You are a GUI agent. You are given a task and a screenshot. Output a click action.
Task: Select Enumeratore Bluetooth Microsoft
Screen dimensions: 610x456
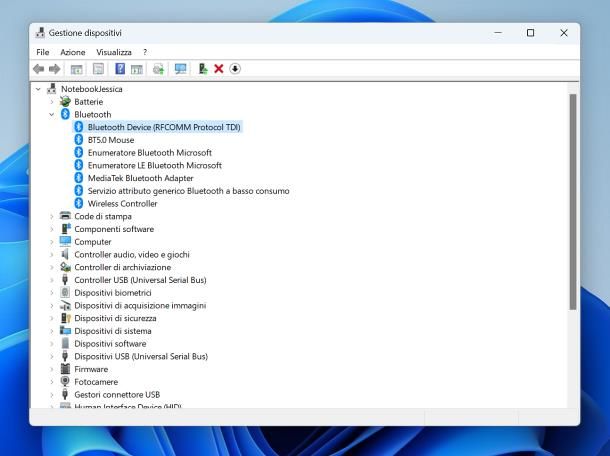pyautogui.click(x=150, y=153)
